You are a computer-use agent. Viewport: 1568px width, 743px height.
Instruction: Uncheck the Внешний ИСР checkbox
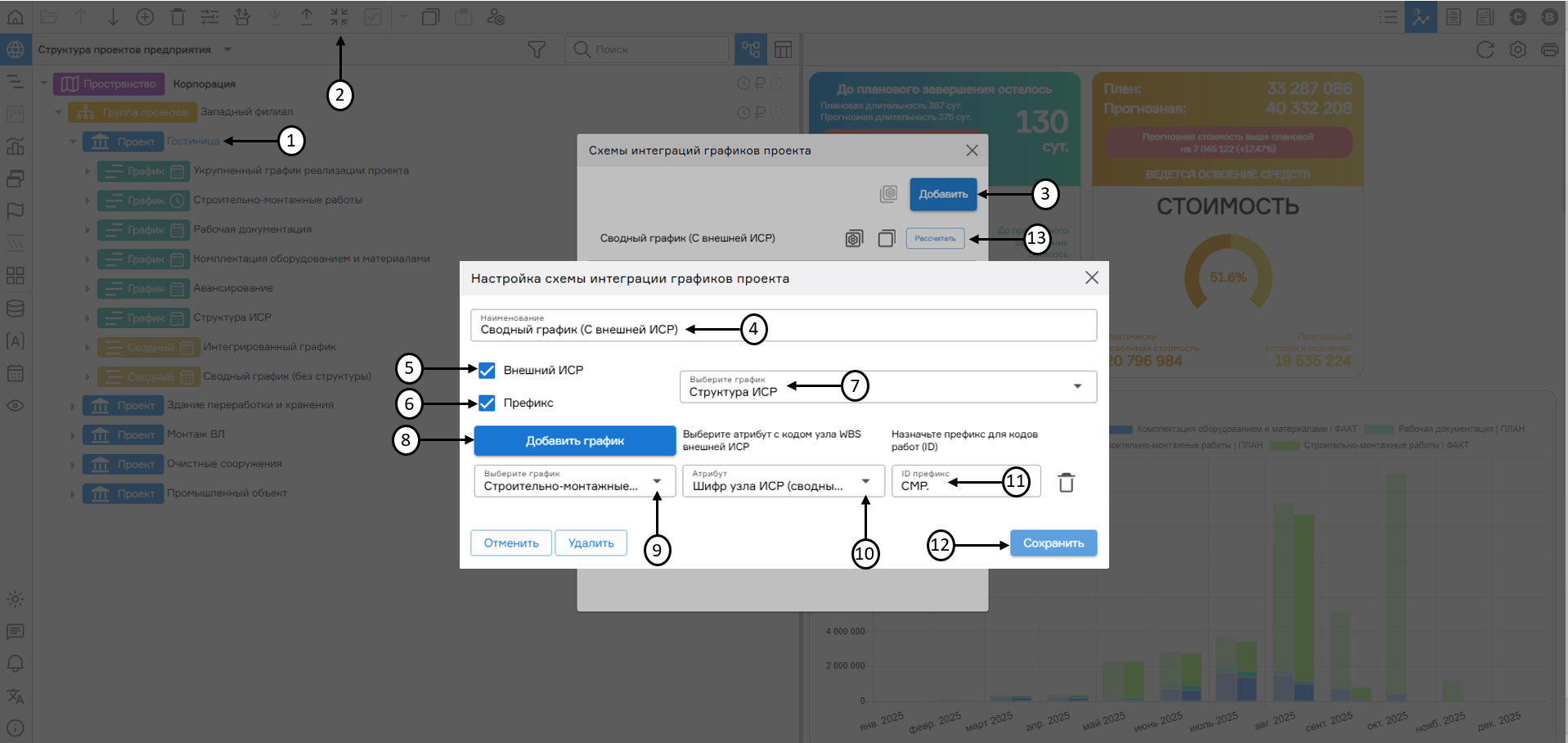(487, 371)
